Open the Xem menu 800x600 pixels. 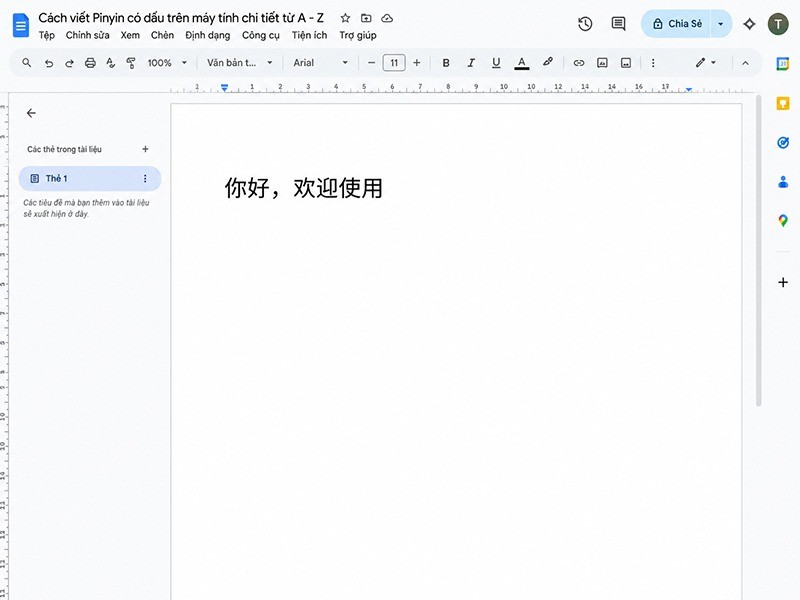click(x=130, y=35)
